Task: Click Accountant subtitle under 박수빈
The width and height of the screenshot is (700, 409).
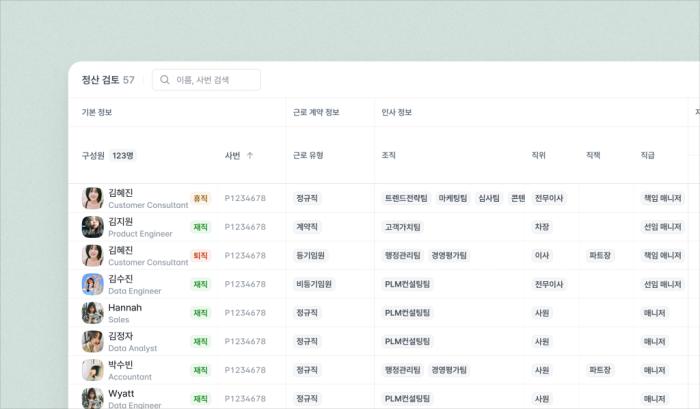Action: [x=130, y=376]
